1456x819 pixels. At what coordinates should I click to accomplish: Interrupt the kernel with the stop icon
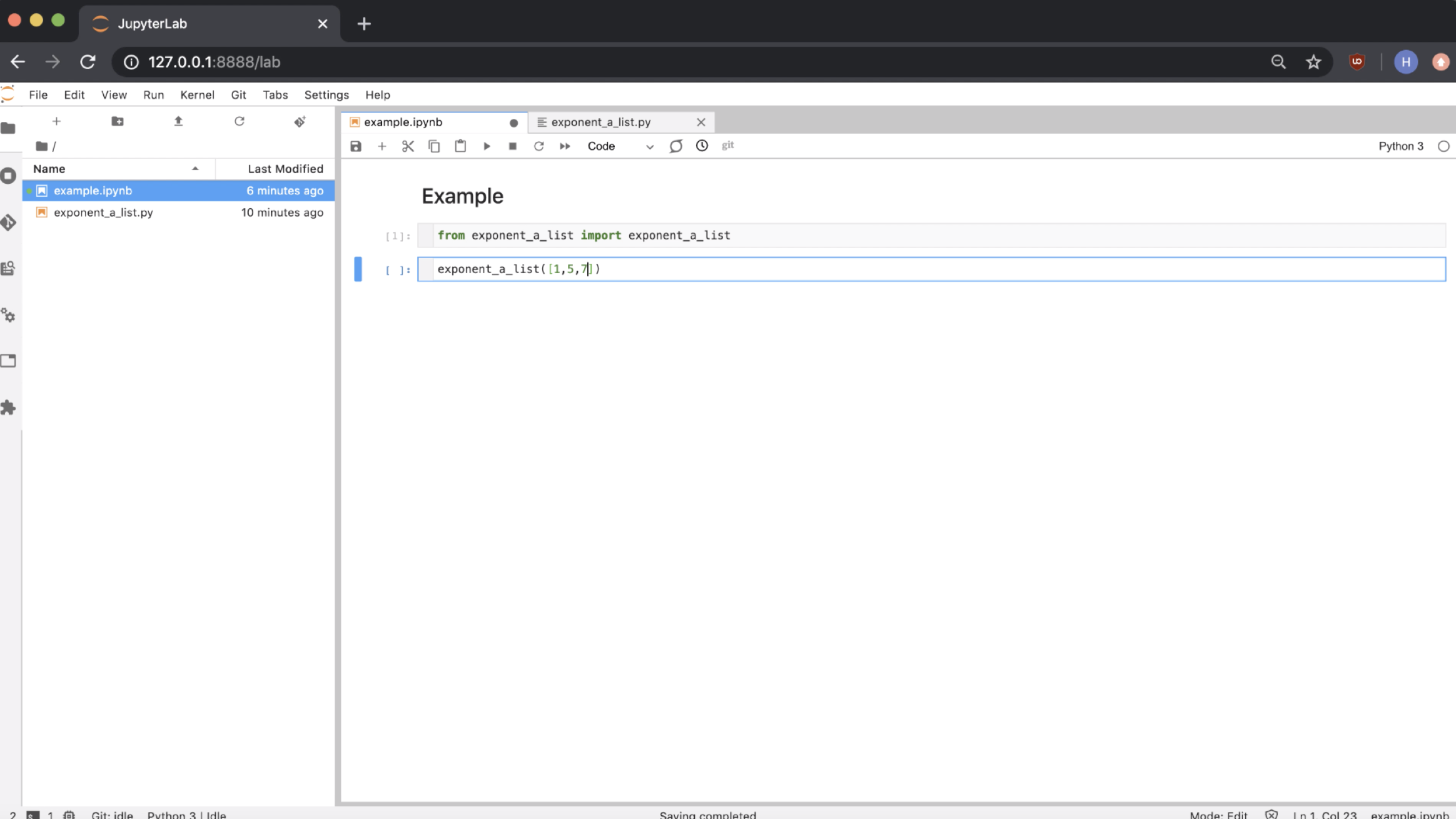(513, 146)
